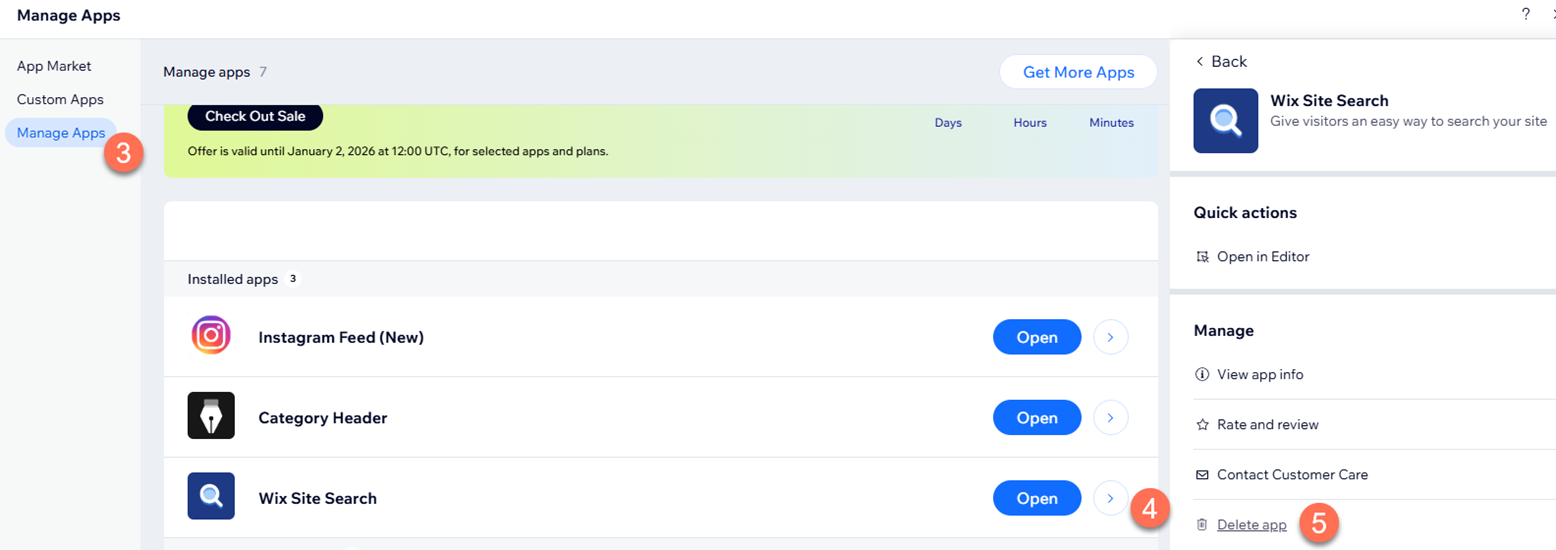Screen dimensions: 1556x550
Task: Click the envelope icon for Contact Customer Care
Action: coord(1203,475)
